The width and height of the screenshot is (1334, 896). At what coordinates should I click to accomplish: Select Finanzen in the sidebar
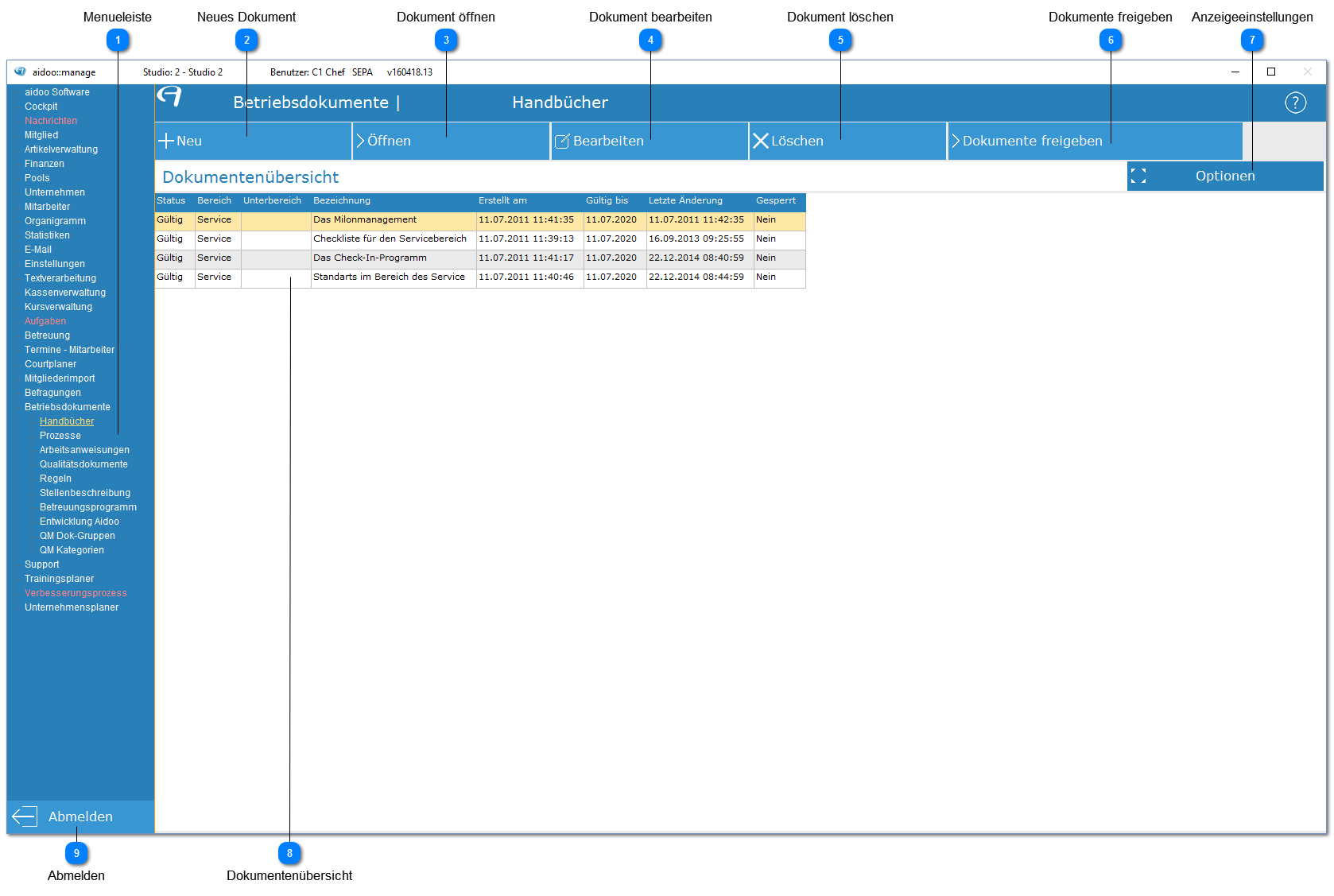point(45,164)
